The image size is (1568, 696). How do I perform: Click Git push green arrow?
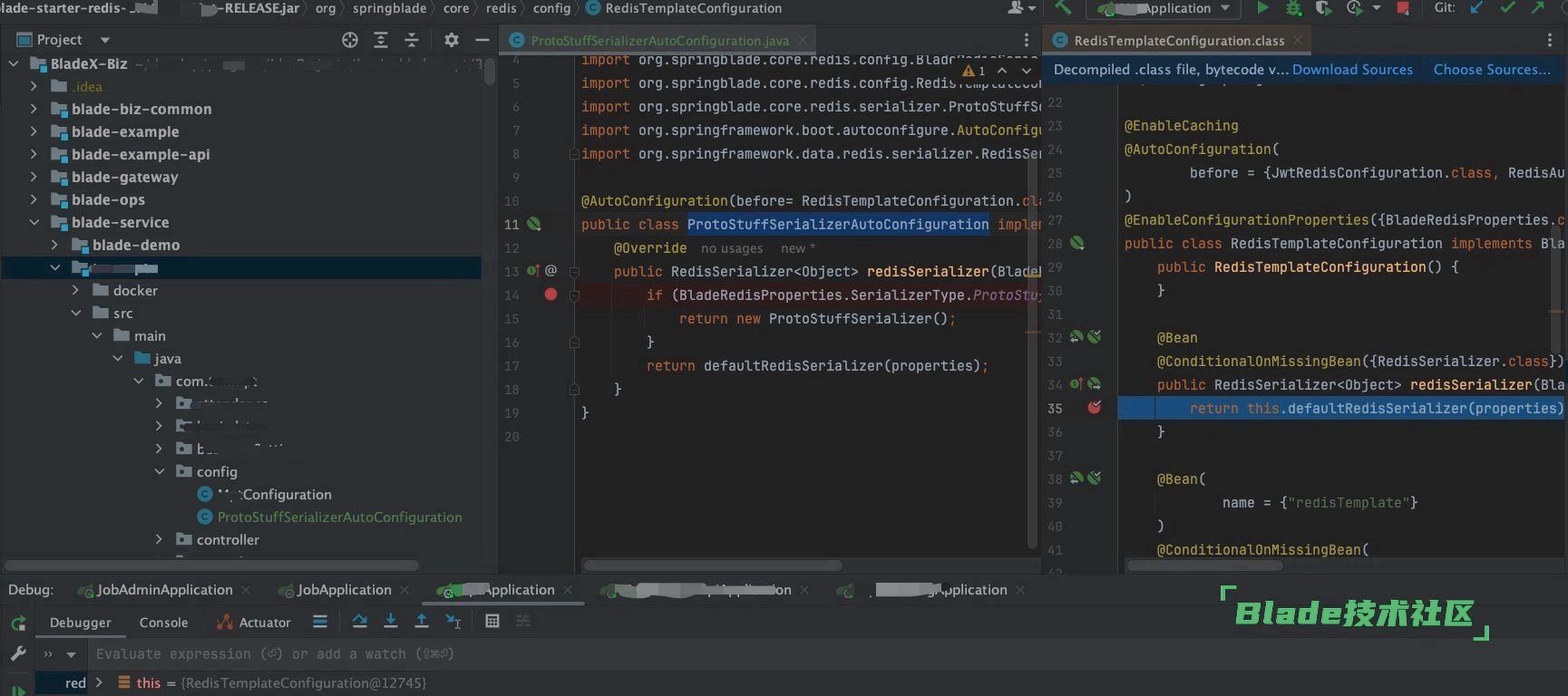(1538, 8)
